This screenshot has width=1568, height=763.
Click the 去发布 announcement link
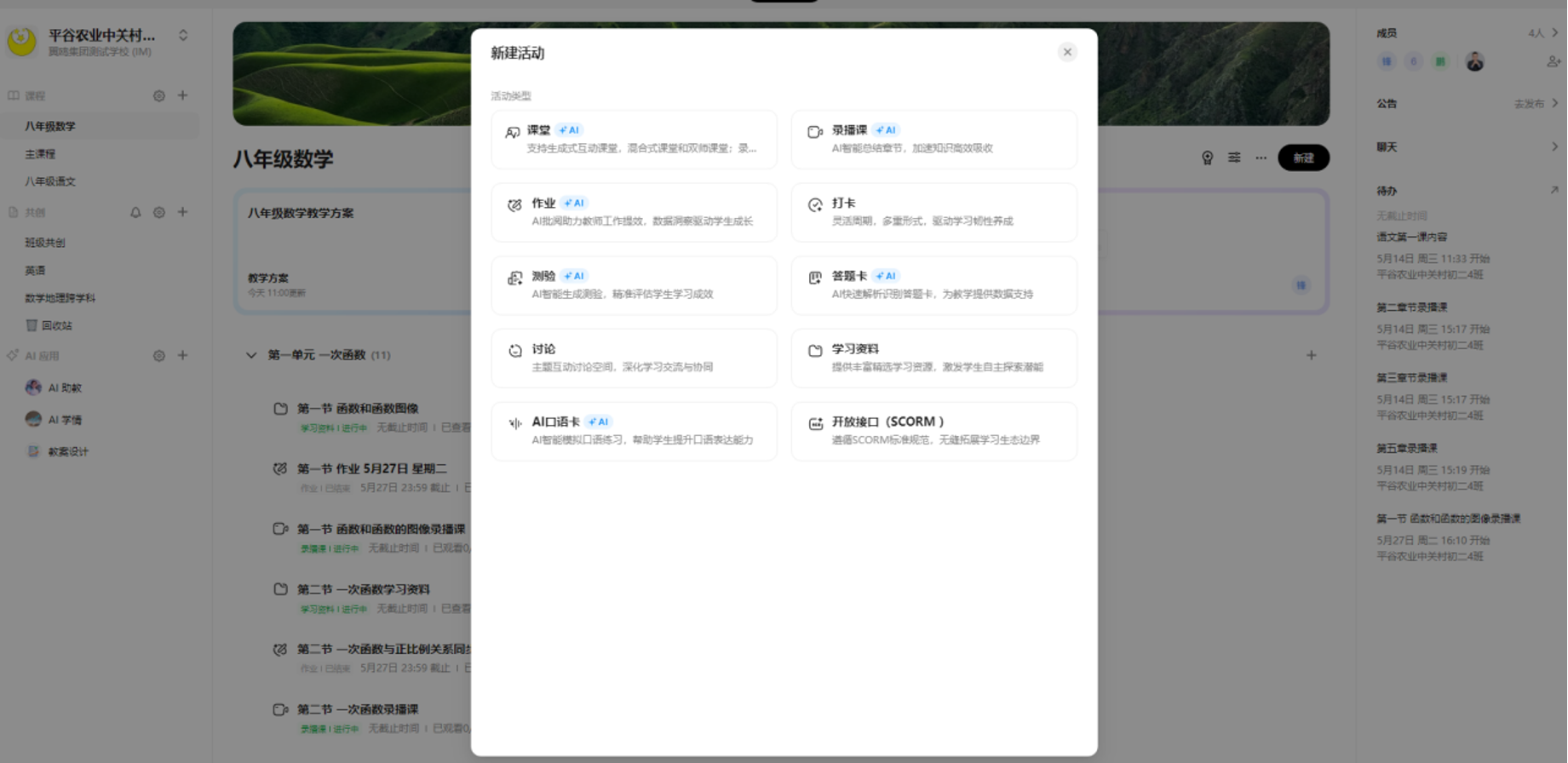pos(1528,104)
